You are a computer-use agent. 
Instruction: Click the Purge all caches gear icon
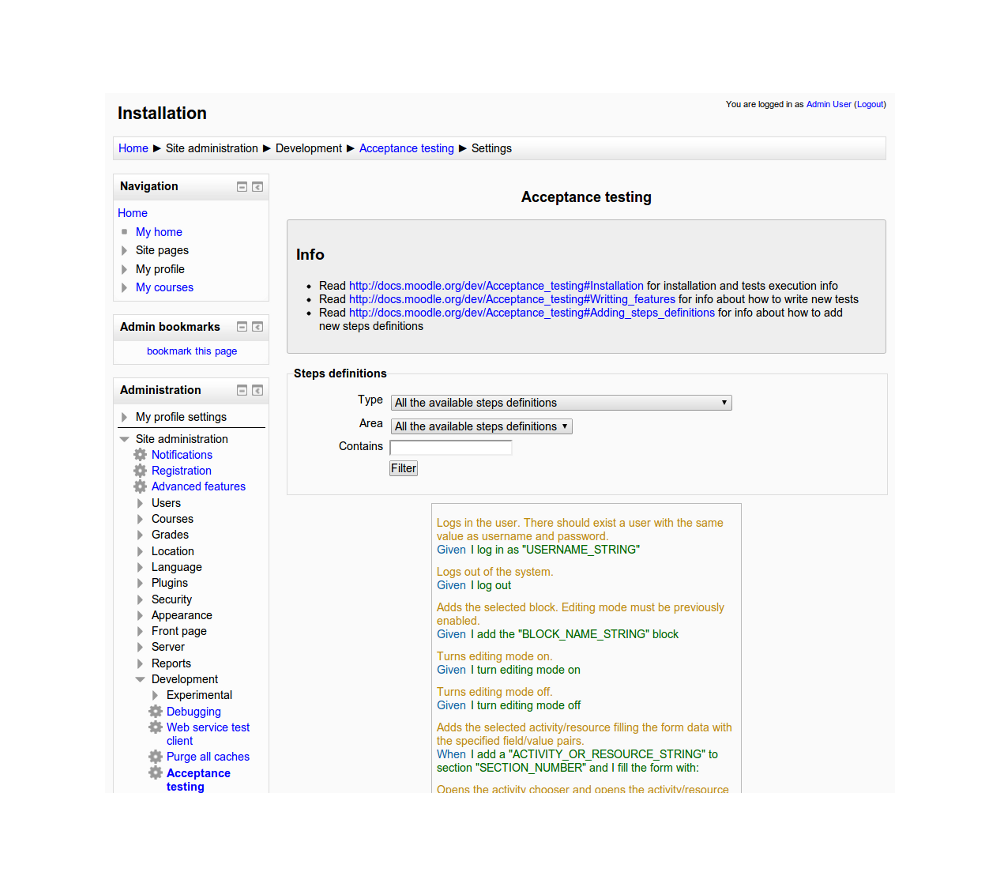(155, 756)
